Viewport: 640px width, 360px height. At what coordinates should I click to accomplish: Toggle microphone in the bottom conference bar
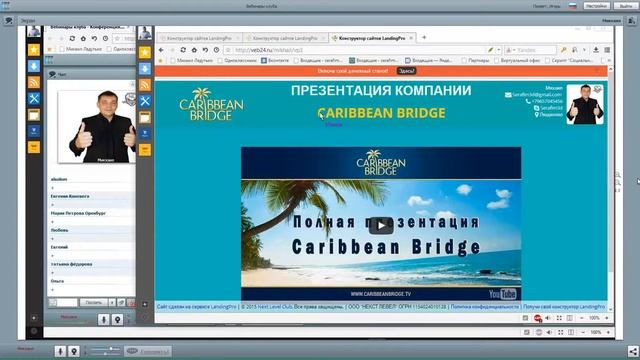(60, 351)
